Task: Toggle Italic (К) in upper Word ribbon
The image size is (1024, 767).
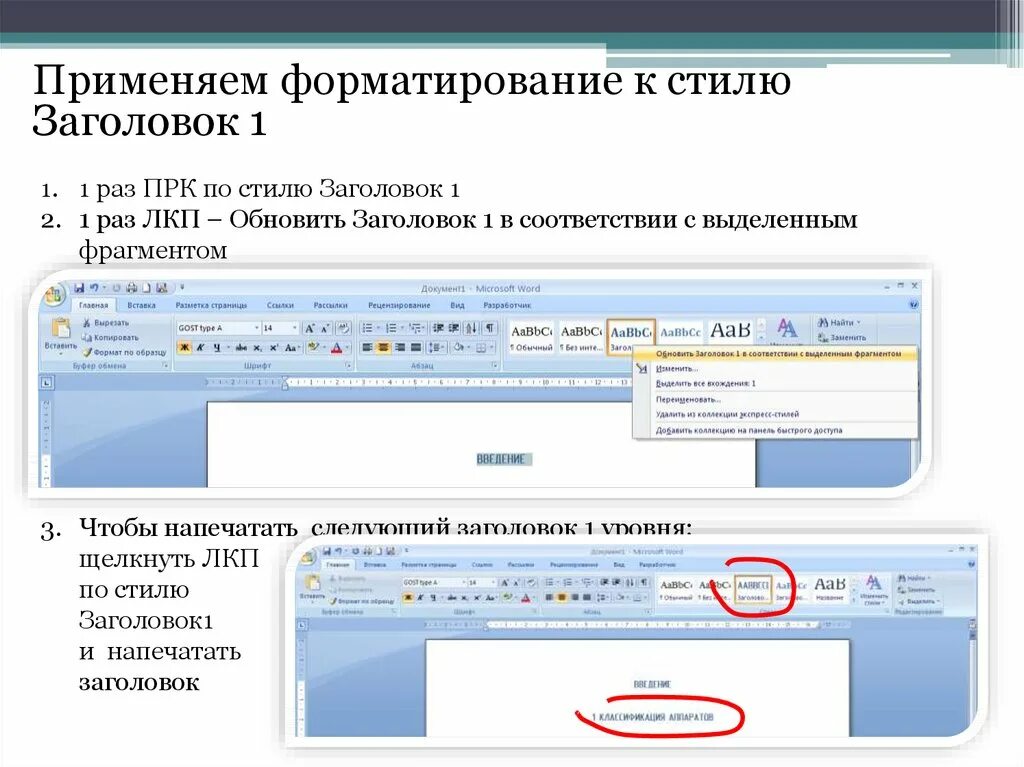Action: tap(201, 348)
